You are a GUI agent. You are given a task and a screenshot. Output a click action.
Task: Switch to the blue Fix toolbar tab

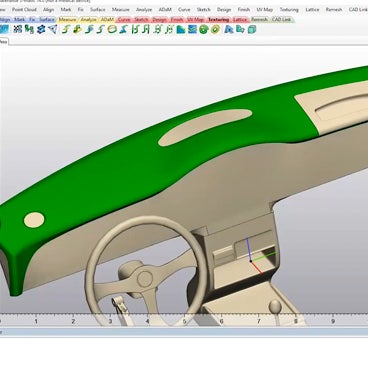pyautogui.click(x=32, y=20)
